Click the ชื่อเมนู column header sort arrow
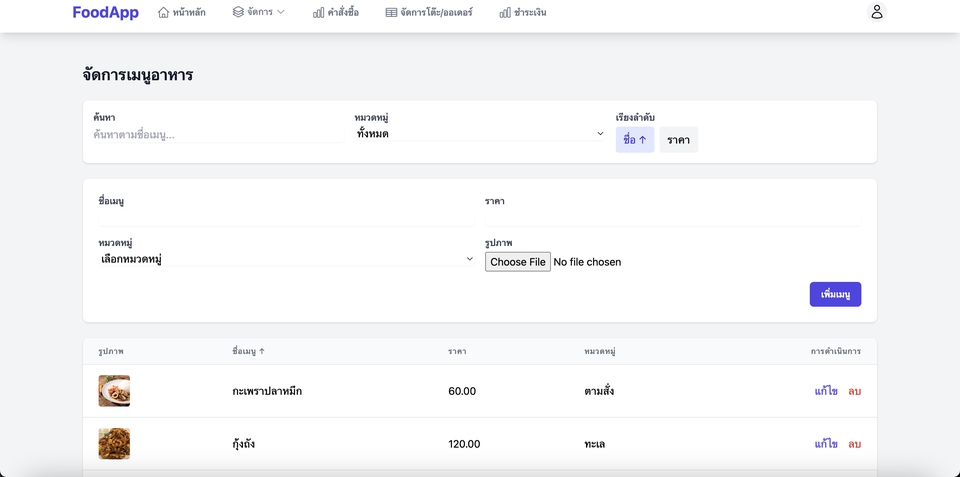 [x=262, y=351]
